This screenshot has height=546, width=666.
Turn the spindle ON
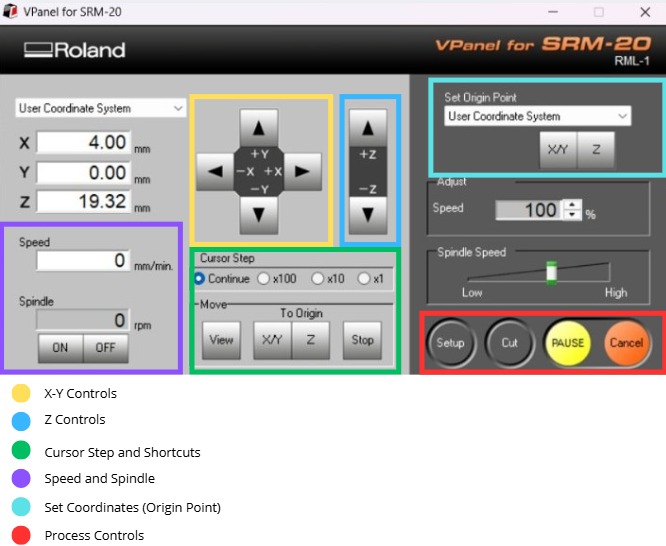[x=60, y=348]
